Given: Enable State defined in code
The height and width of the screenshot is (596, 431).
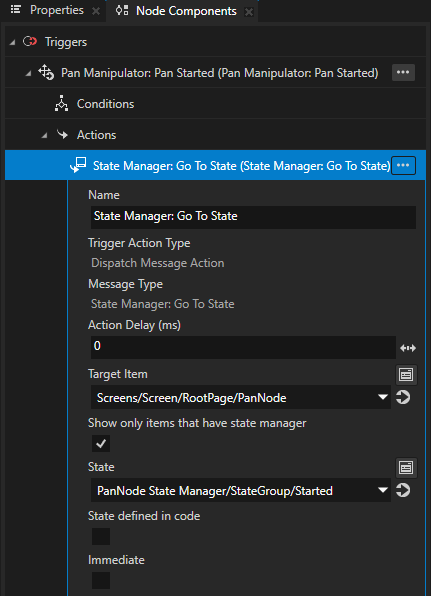Looking at the screenshot, I should coord(101,536).
